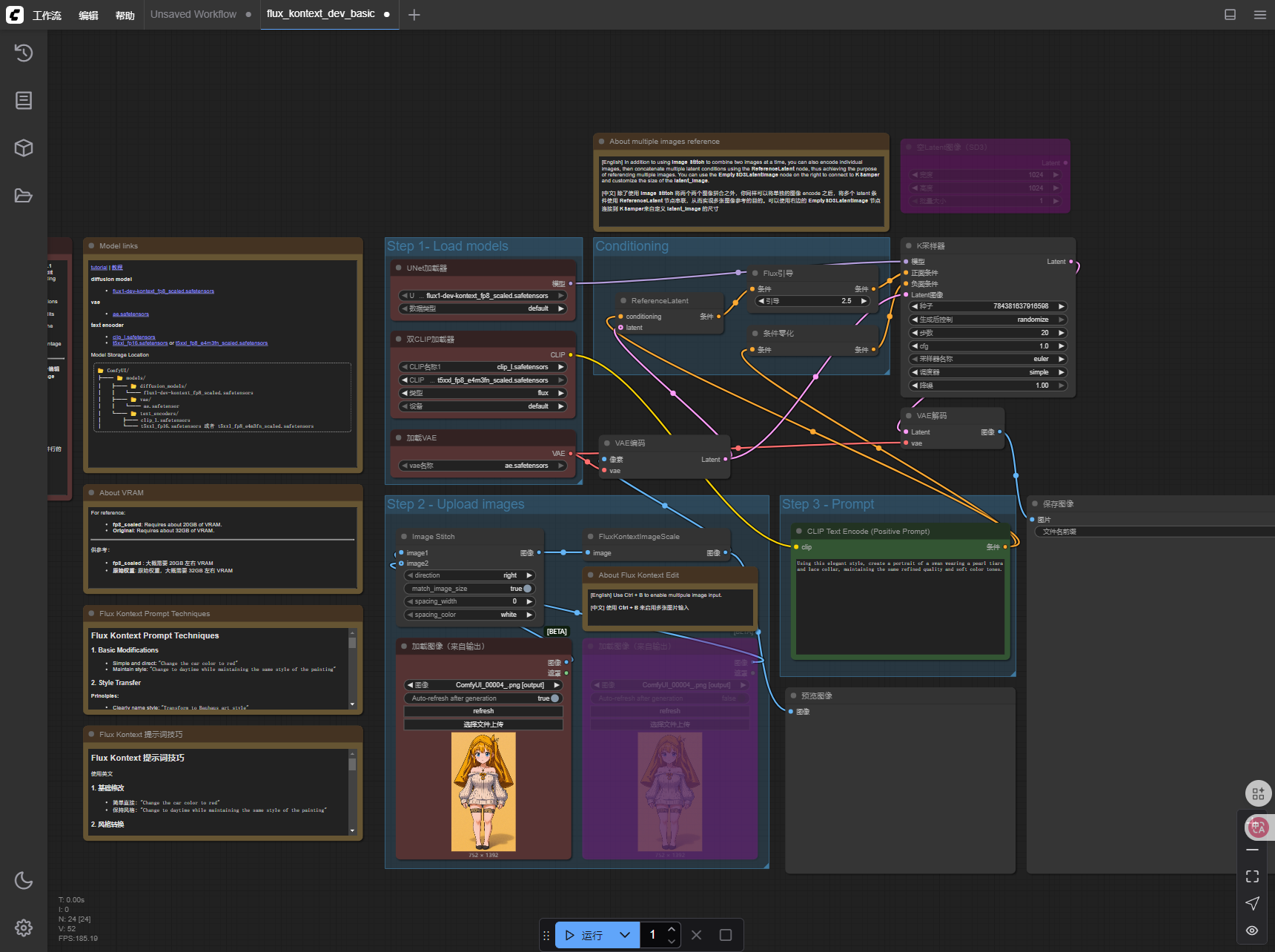Collapse the Flux引导 node dot
The height and width of the screenshot is (952, 1275).
click(x=755, y=273)
